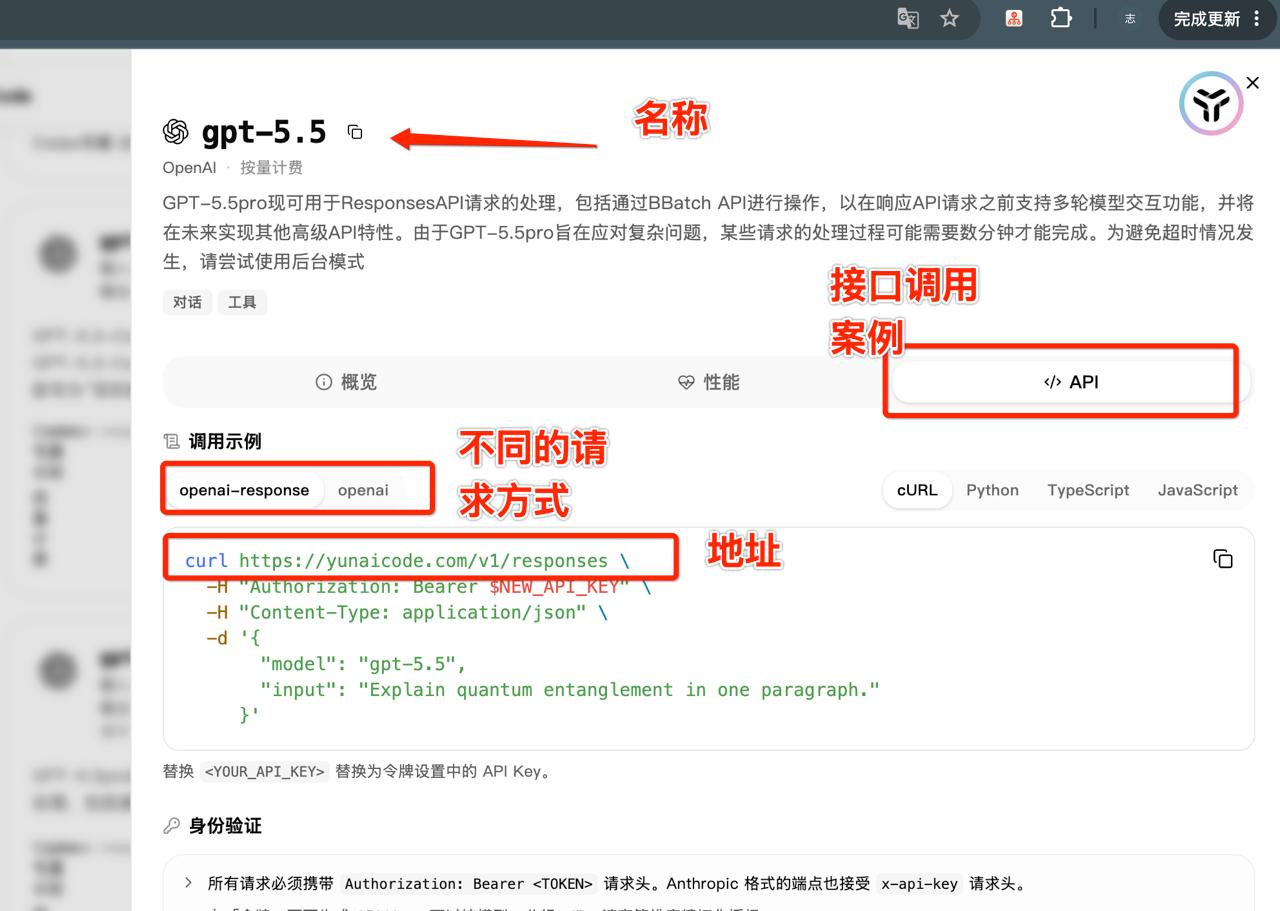1280x911 pixels.
Task: Click the GPT-5.5pro description paragraph
Action: [708, 233]
